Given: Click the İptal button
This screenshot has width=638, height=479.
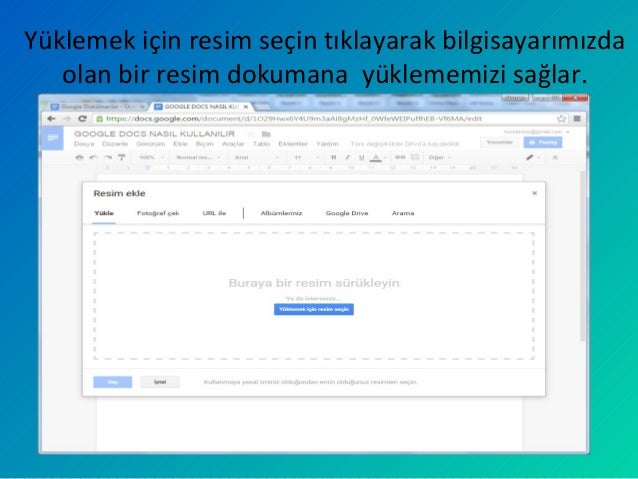Looking at the screenshot, I should tap(160, 382).
